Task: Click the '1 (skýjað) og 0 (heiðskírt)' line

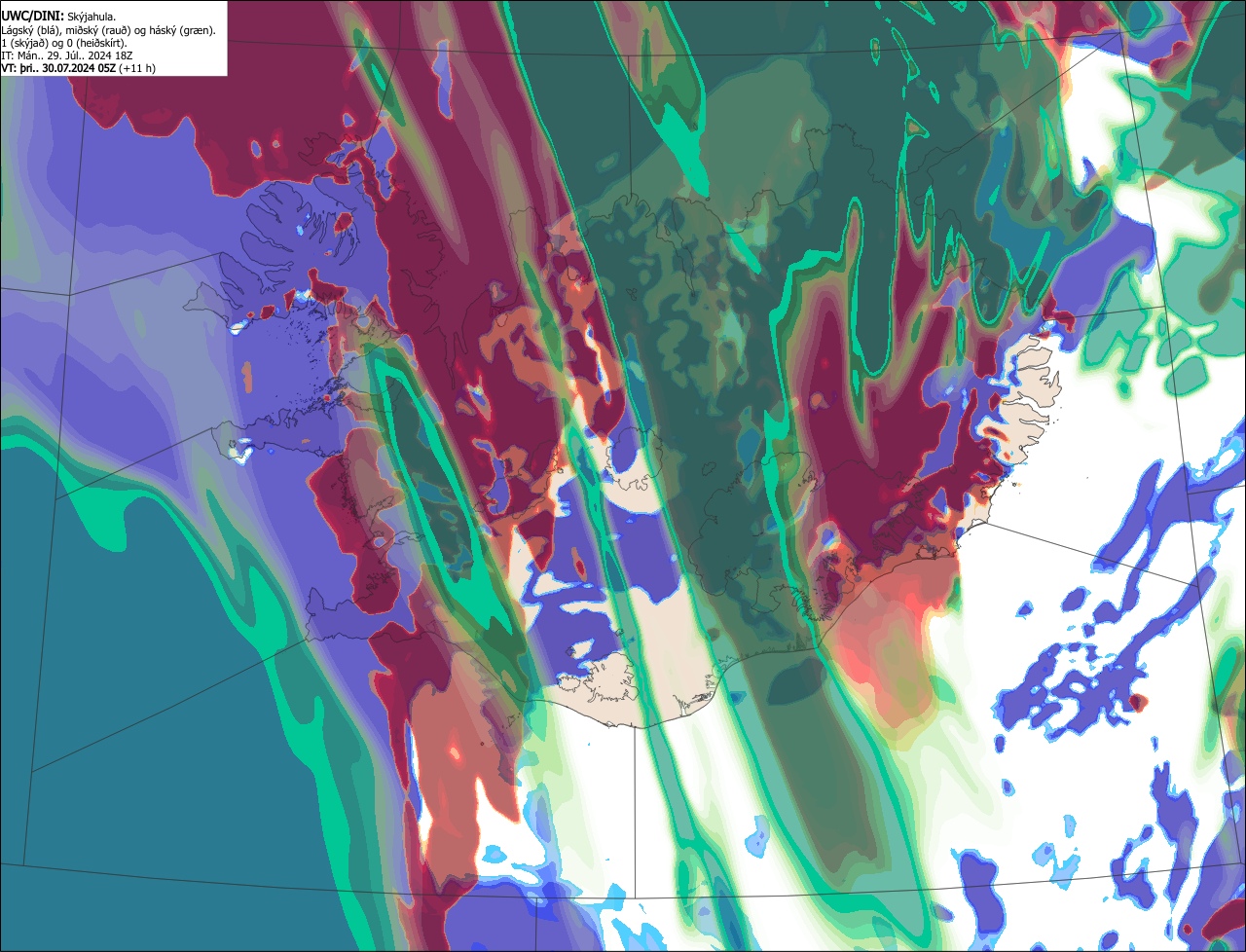Action: tap(64, 43)
